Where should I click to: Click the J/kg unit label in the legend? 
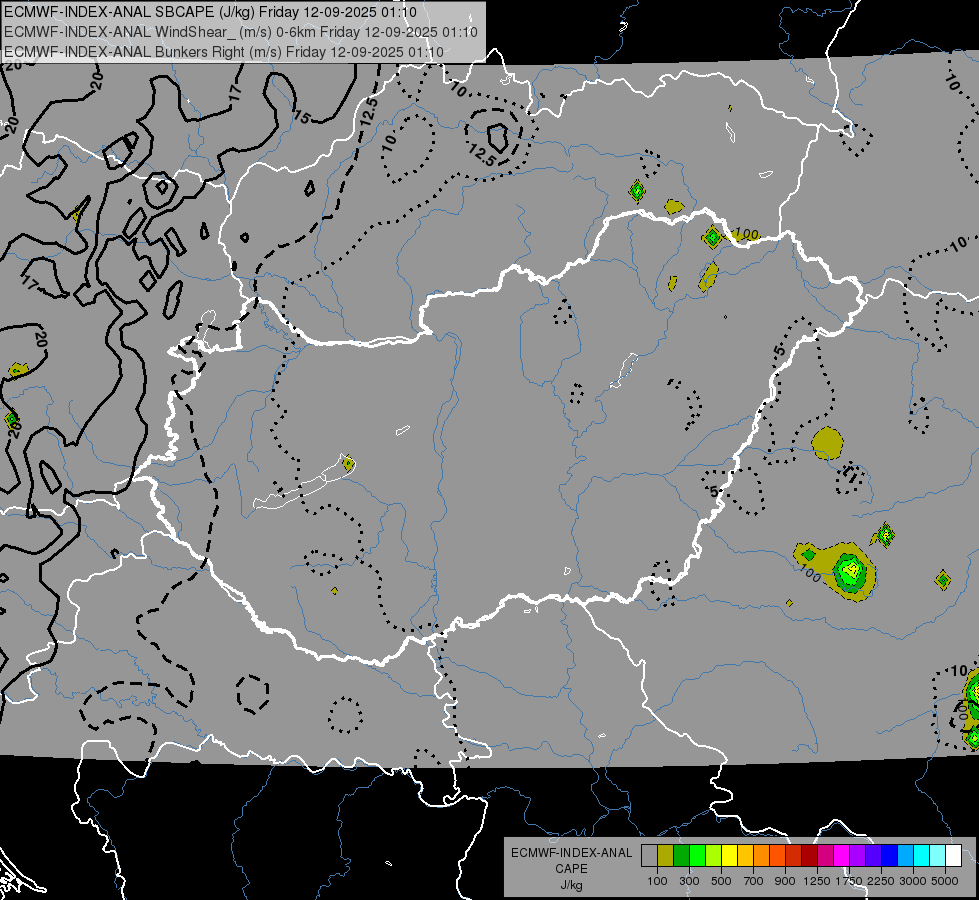571,886
